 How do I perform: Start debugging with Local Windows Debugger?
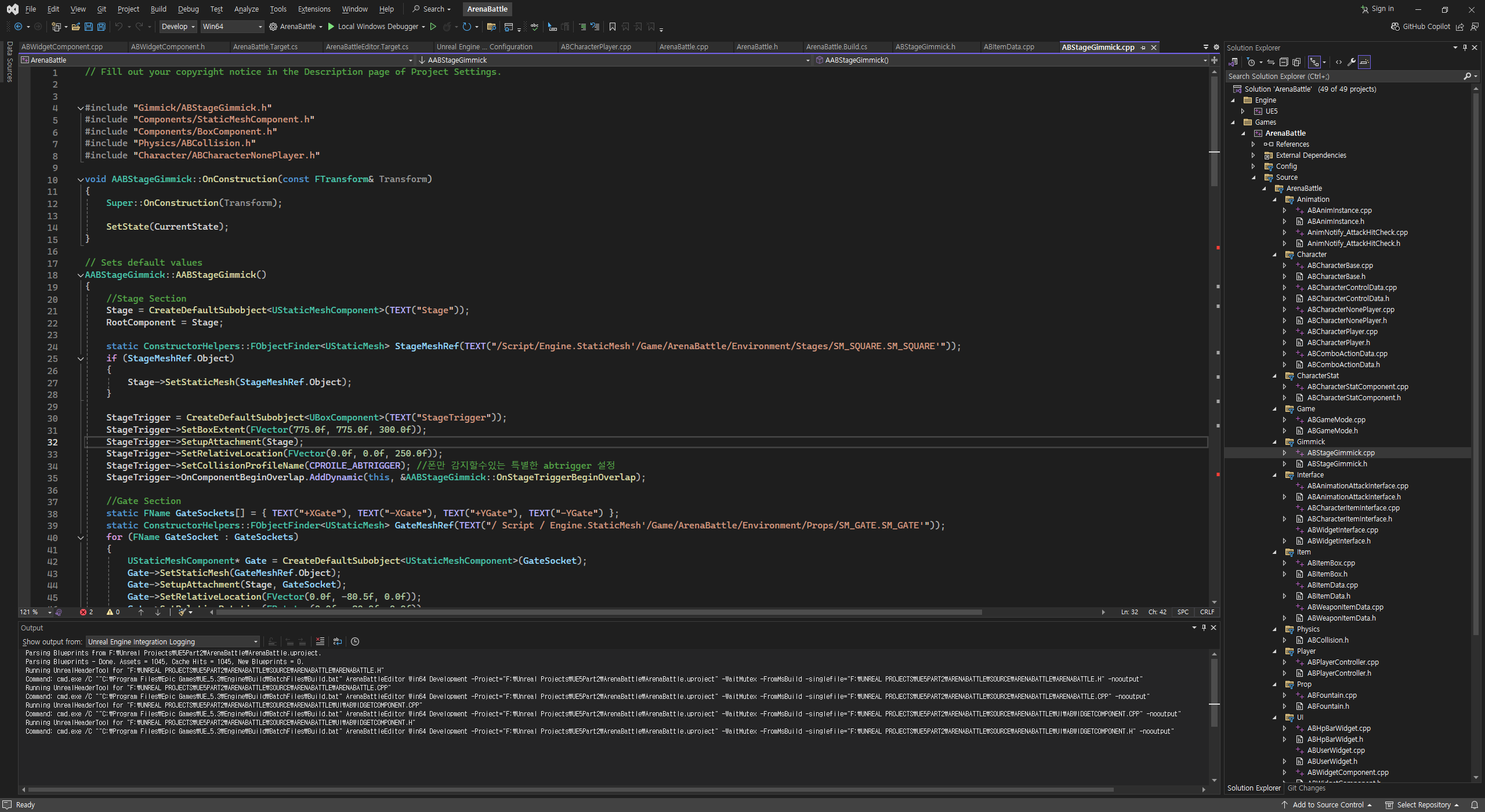click(376, 27)
